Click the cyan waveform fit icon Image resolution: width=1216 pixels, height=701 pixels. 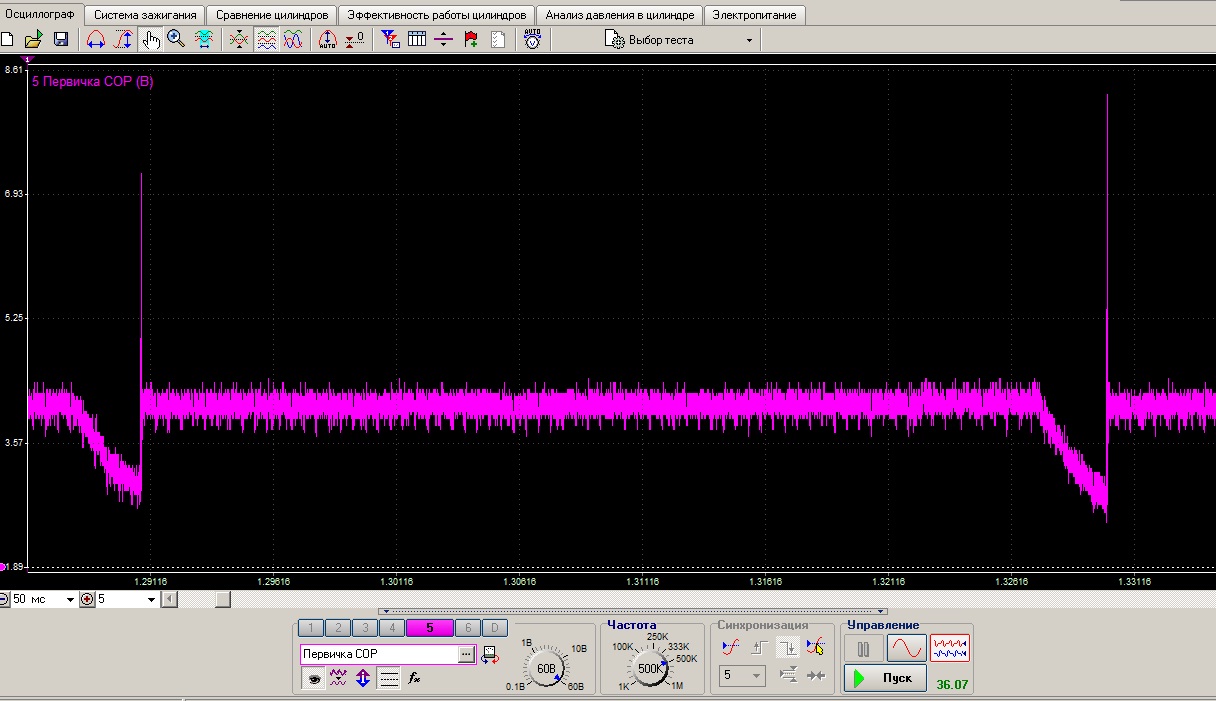click(x=204, y=40)
